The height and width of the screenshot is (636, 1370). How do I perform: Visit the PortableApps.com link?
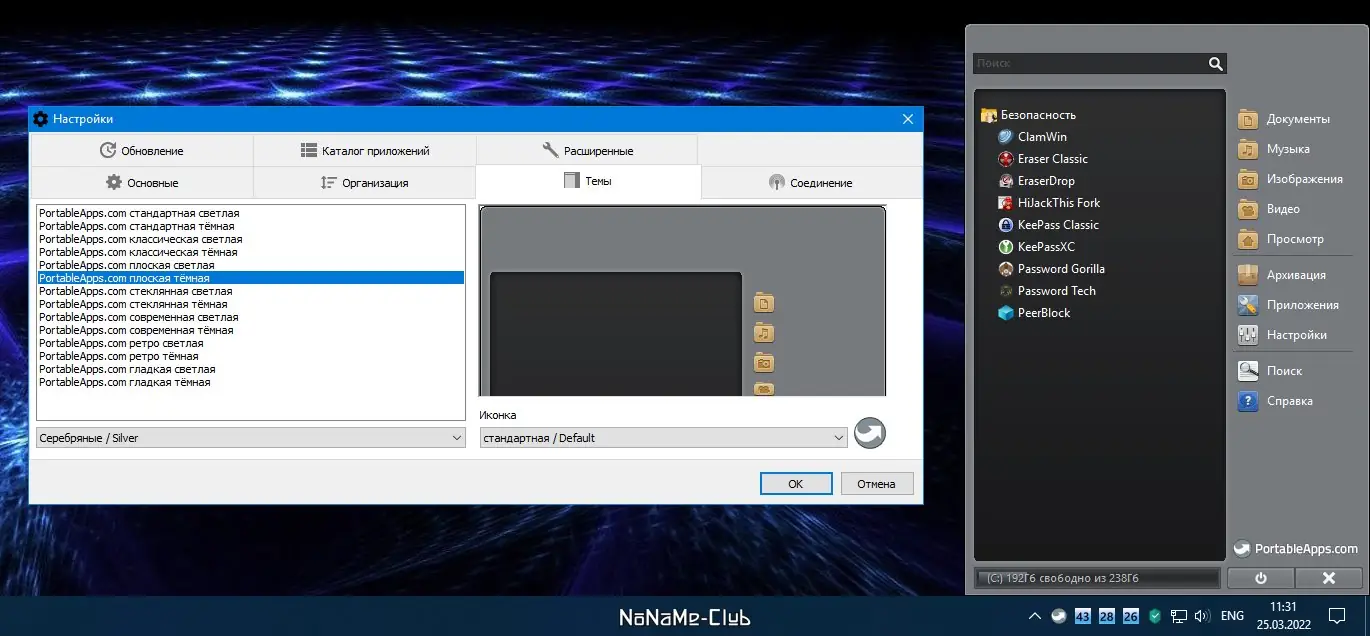pos(1296,548)
